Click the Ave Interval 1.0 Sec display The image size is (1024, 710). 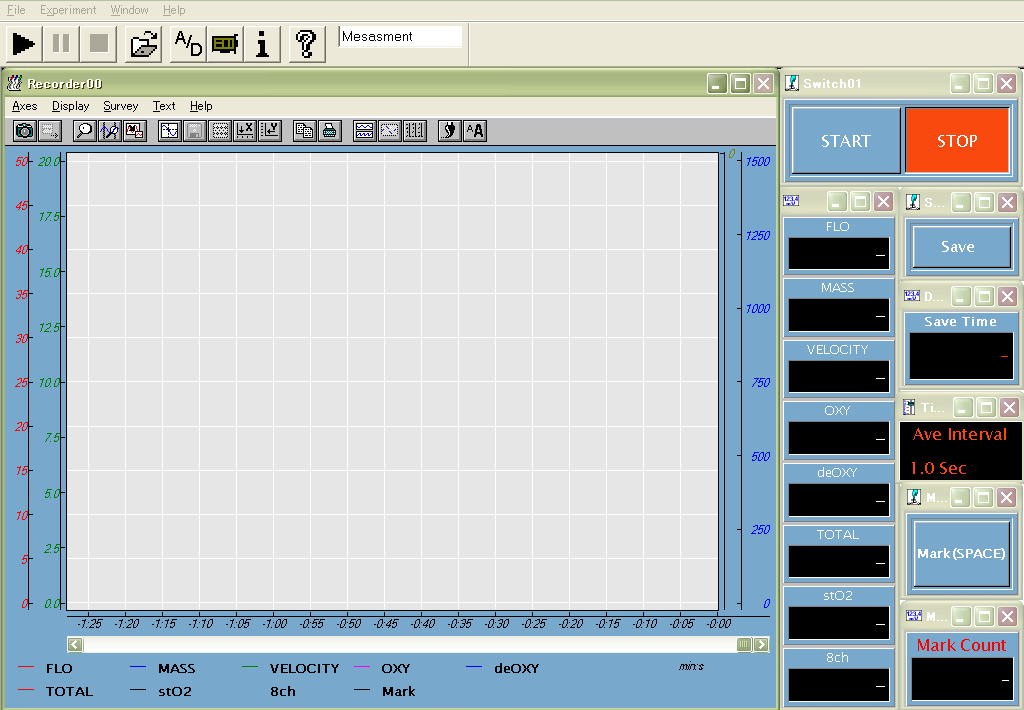tap(960, 451)
